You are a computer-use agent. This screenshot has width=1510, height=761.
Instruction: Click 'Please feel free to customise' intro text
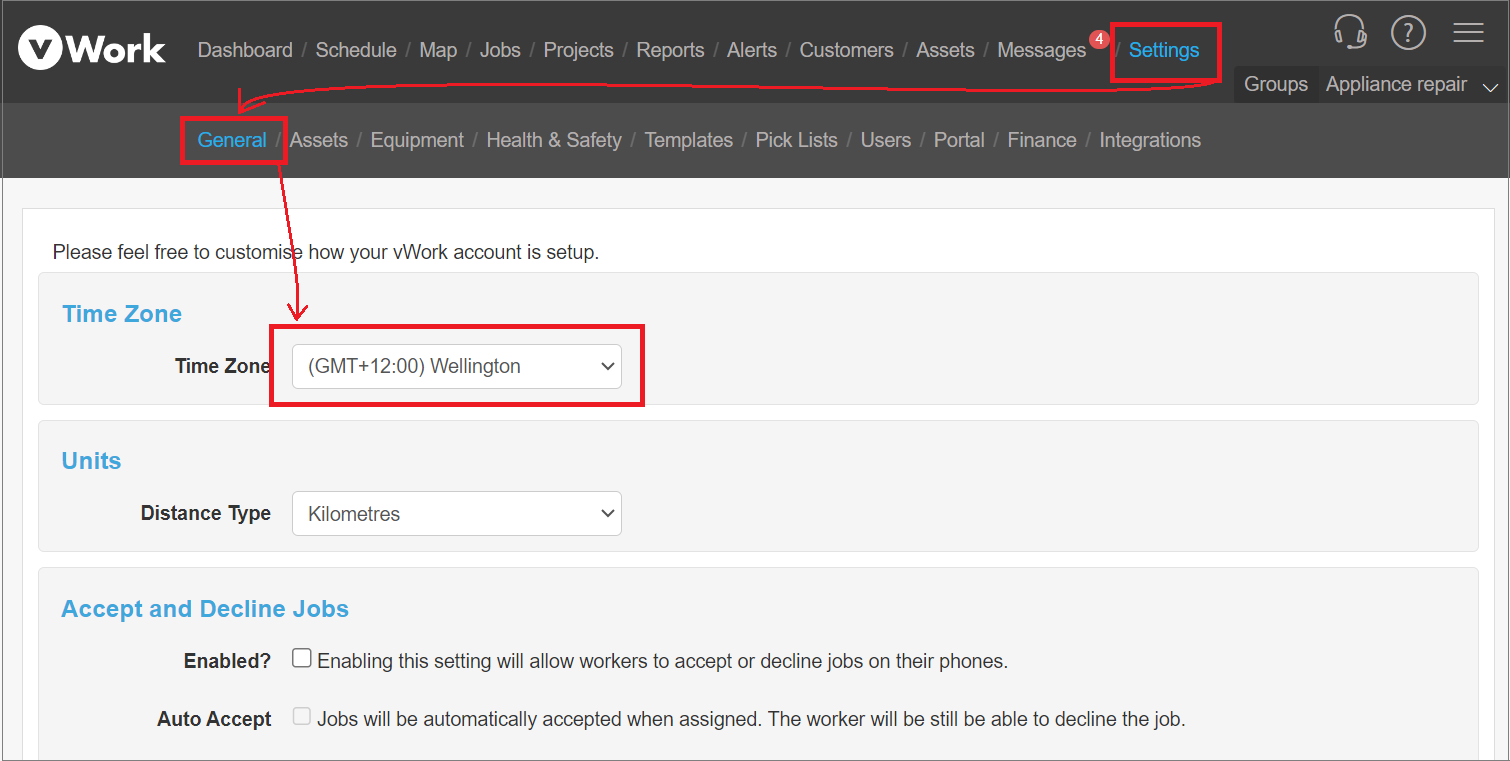coord(326,252)
